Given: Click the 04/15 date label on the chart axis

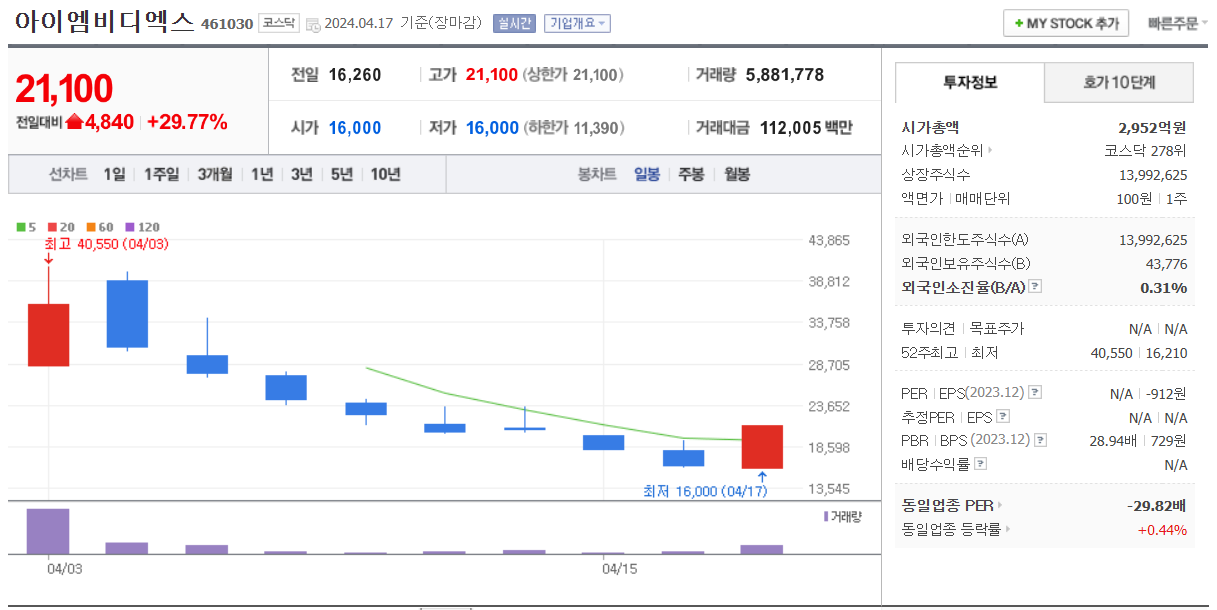Looking at the screenshot, I should point(620,568).
